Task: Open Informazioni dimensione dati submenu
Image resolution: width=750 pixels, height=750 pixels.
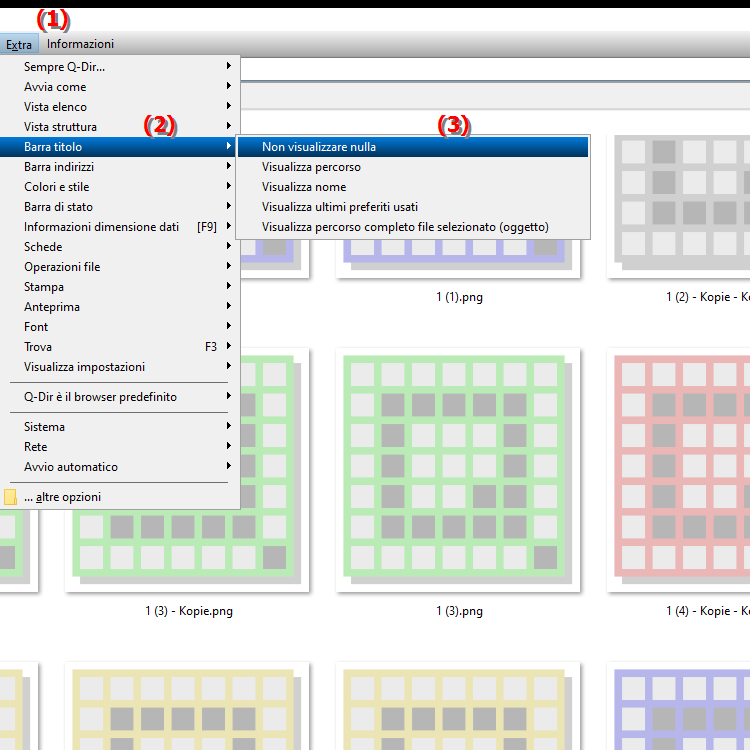Action: coord(119,227)
